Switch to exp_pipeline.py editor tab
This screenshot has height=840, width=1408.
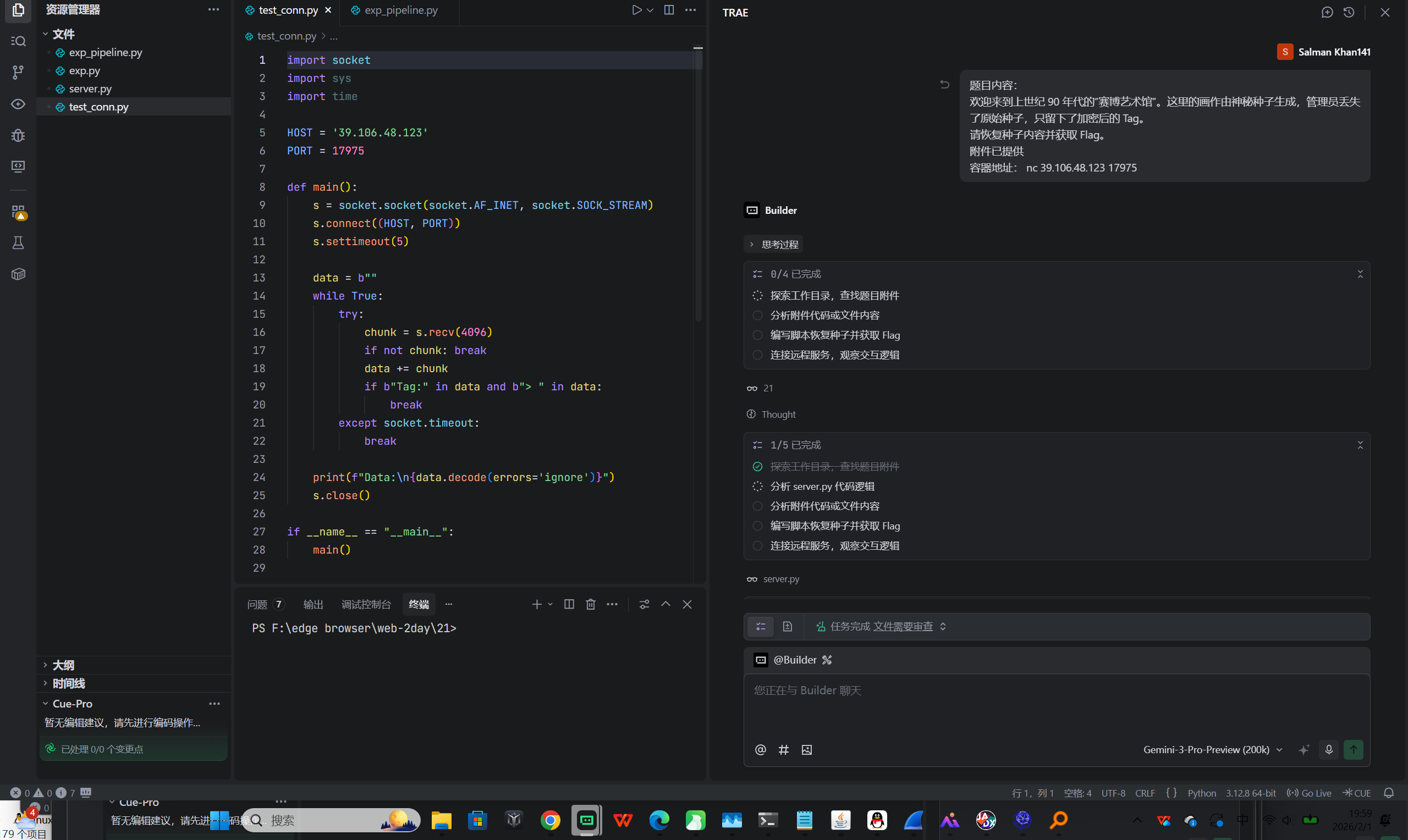400,10
